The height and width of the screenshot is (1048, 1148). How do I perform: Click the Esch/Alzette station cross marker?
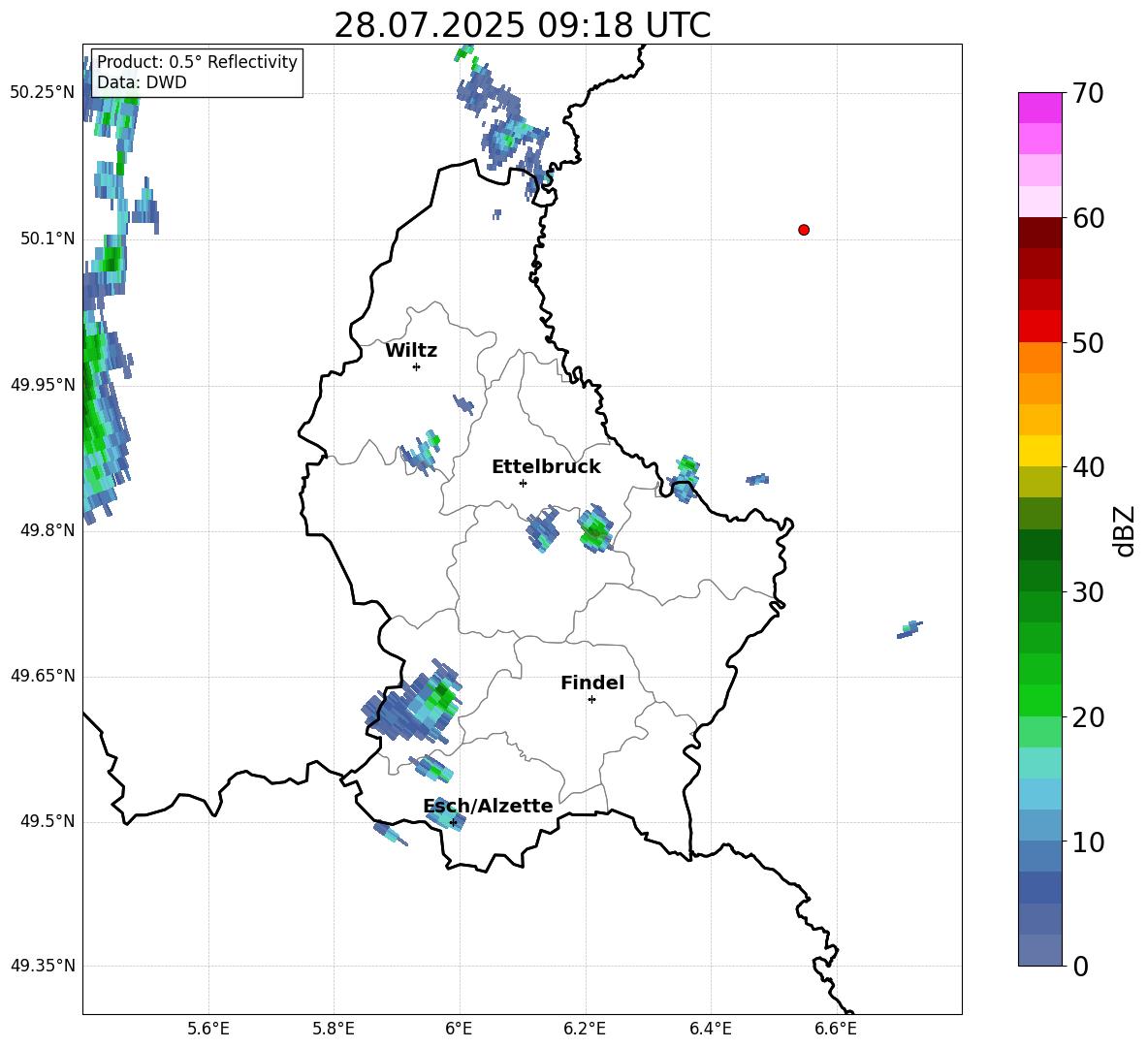coord(453,822)
